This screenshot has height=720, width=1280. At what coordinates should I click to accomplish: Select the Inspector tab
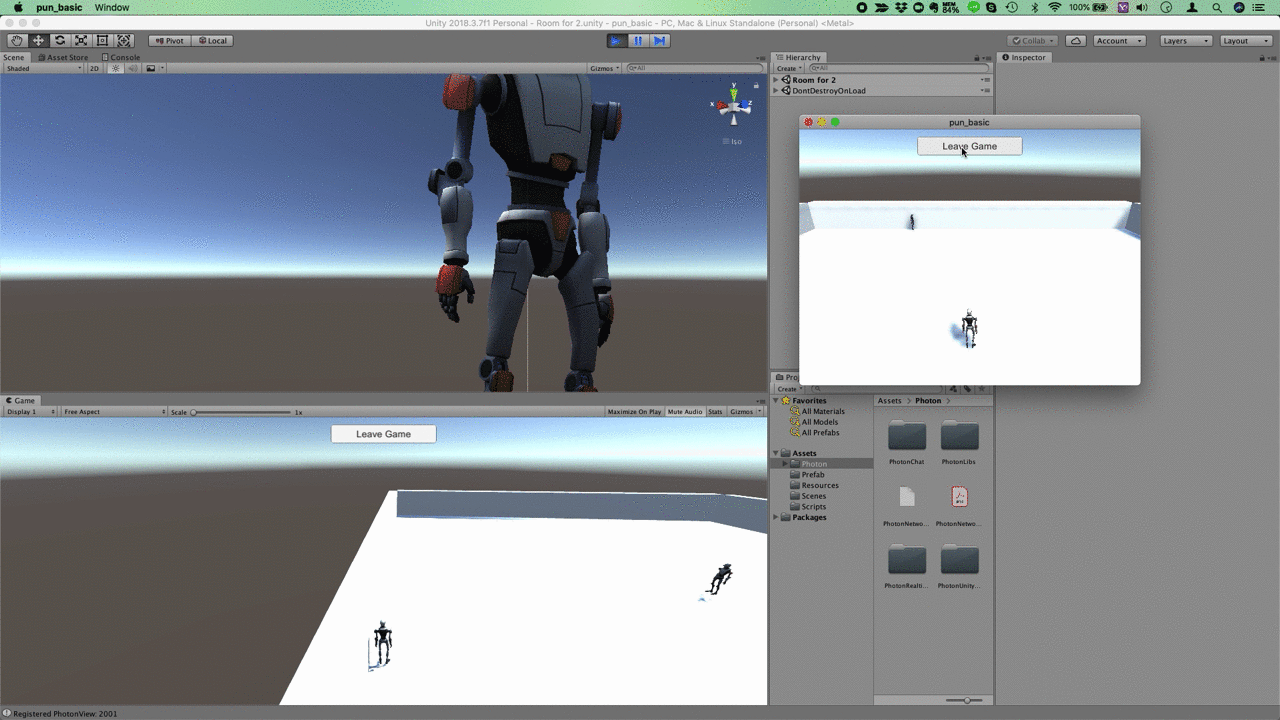pyautogui.click(x=1025, y=58)
